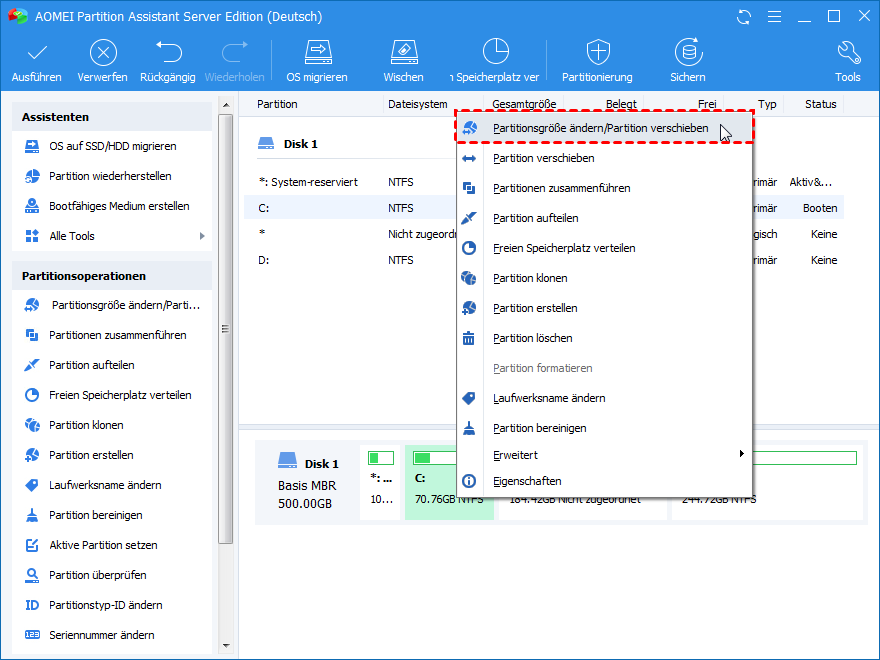Click the system-reserved block in disk map

click(x=381, y=482)
